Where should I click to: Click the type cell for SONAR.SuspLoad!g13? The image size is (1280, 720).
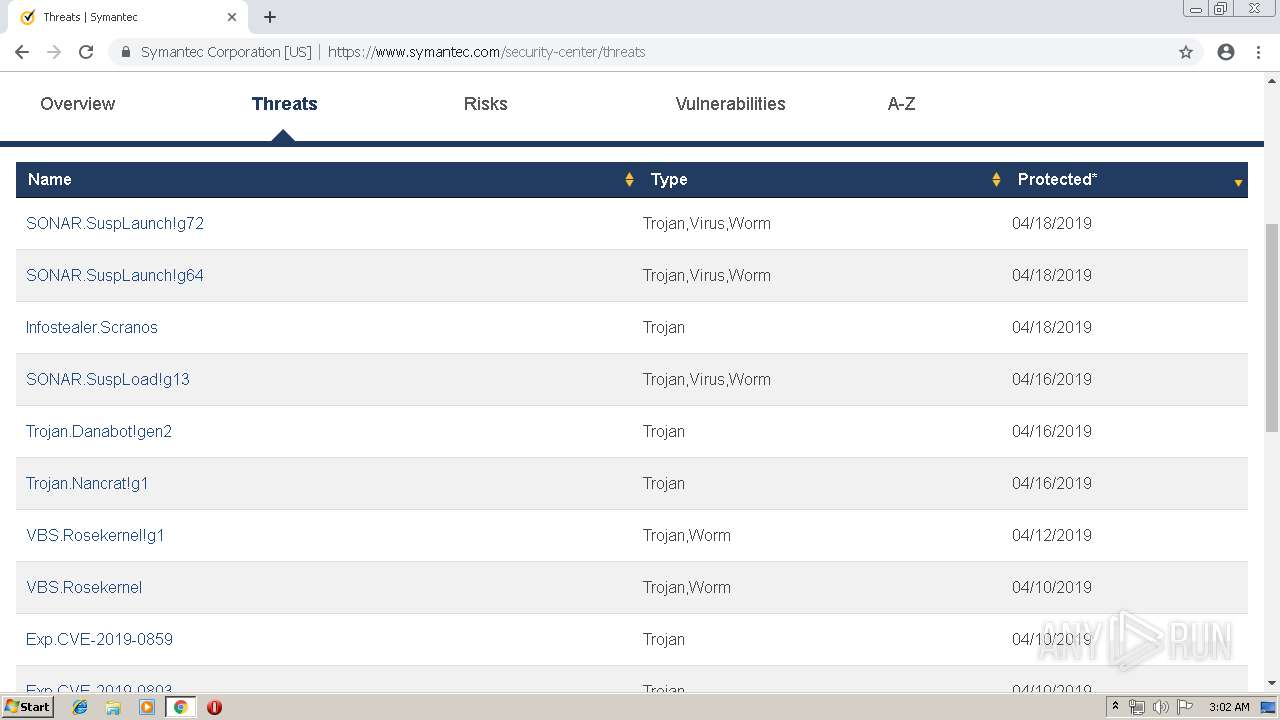coord(707,379)
